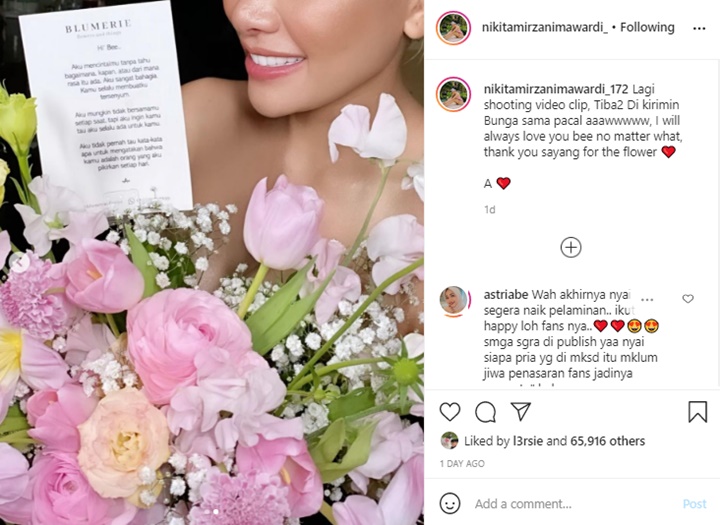Open the caption author's avatar

(x=453, y=94)
